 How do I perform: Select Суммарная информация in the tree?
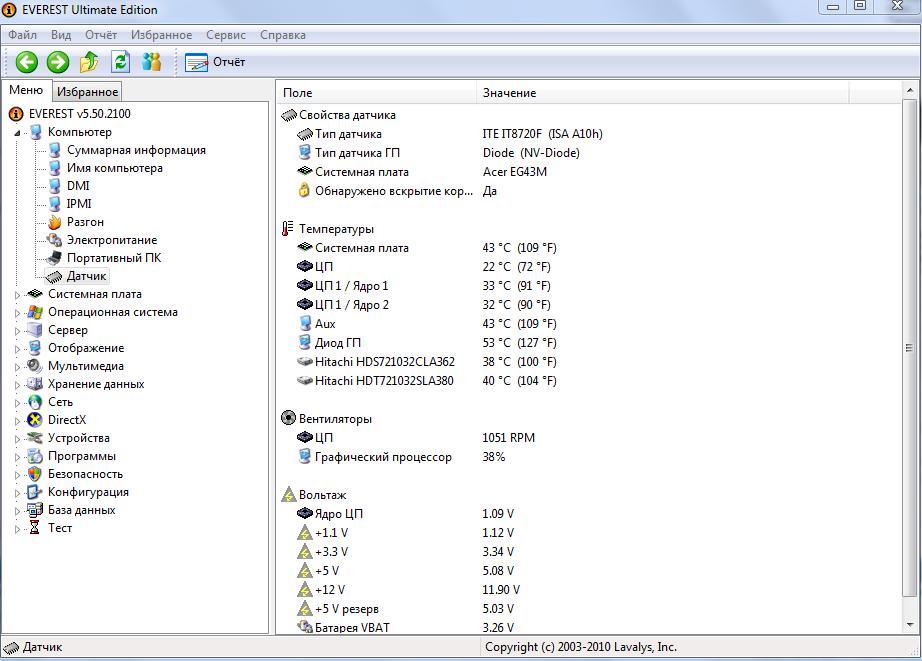135,150
